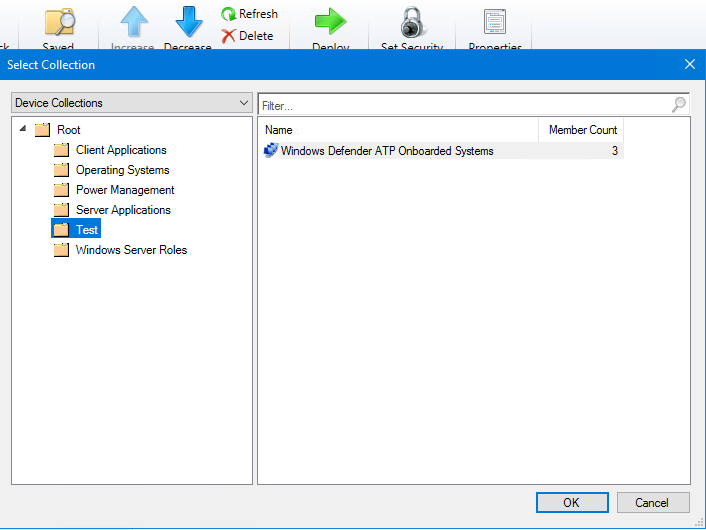This screenshot has width=706, height=530.
Task: Open Properties from the toolbar icon
Action: (x=494, y=22)
